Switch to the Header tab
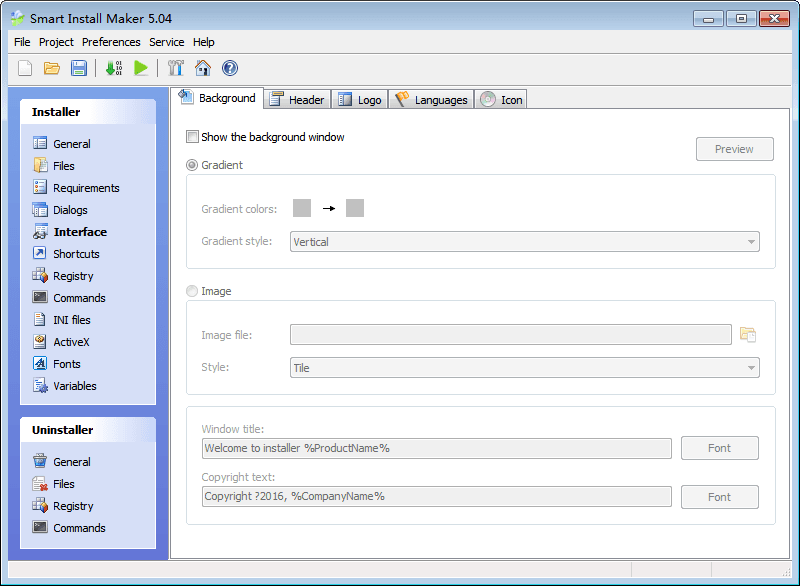 click(297, 99)
